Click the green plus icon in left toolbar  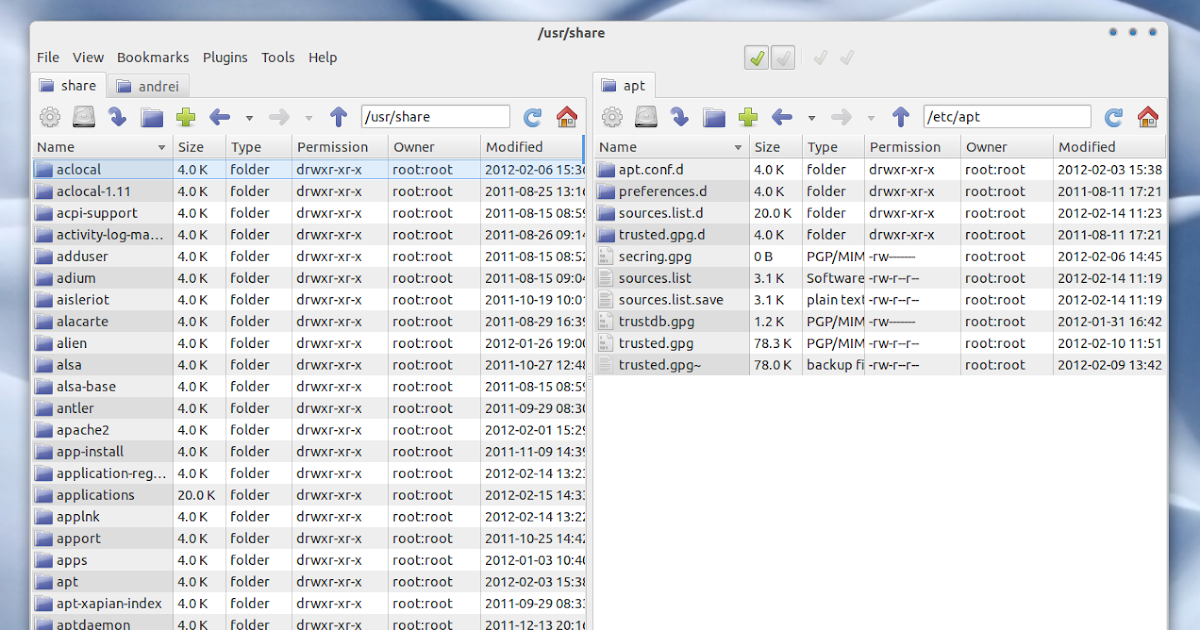(186, 116)
